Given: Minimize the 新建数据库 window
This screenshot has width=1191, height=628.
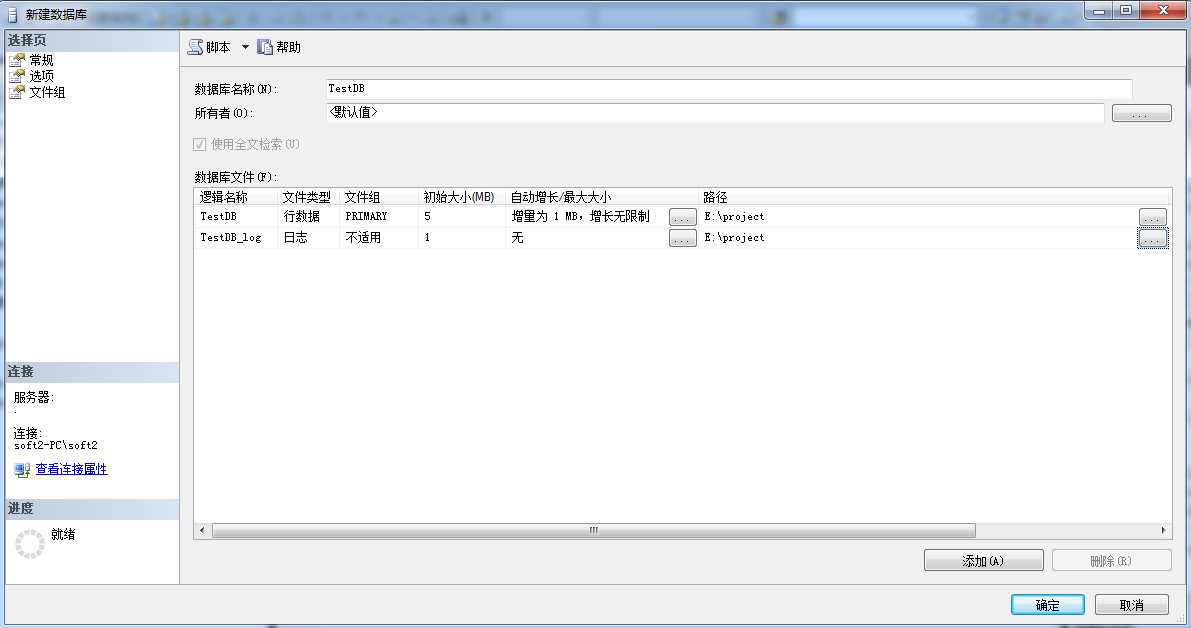Looking at the screenshot, I should (x=1099, y=11).
